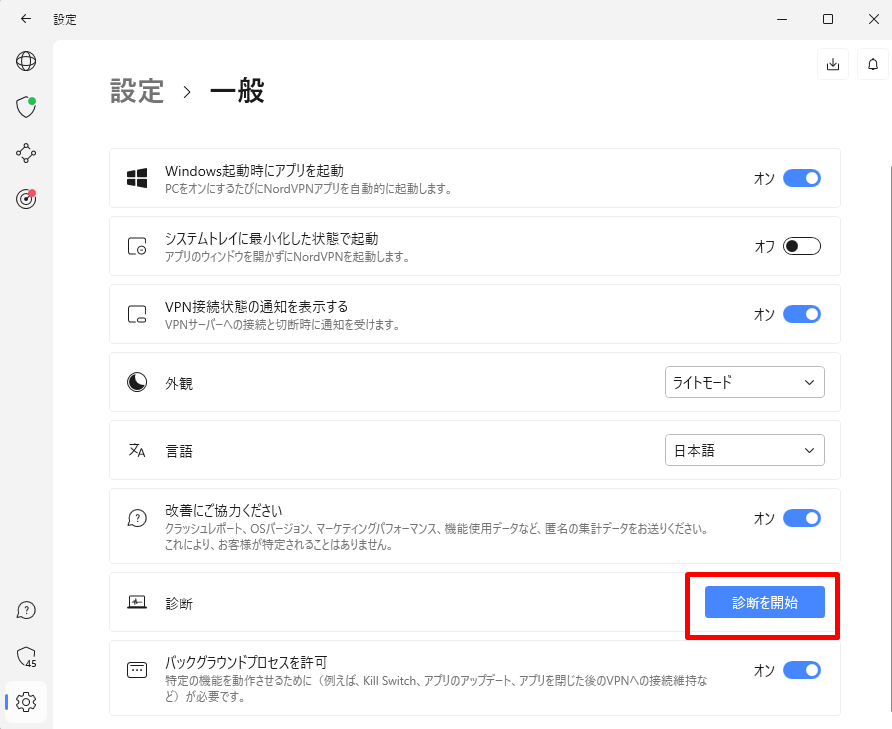Screen dimensions: 892x729
Task: Click the VPN接続状態の通知を表示する label
Action: point(257,307)
